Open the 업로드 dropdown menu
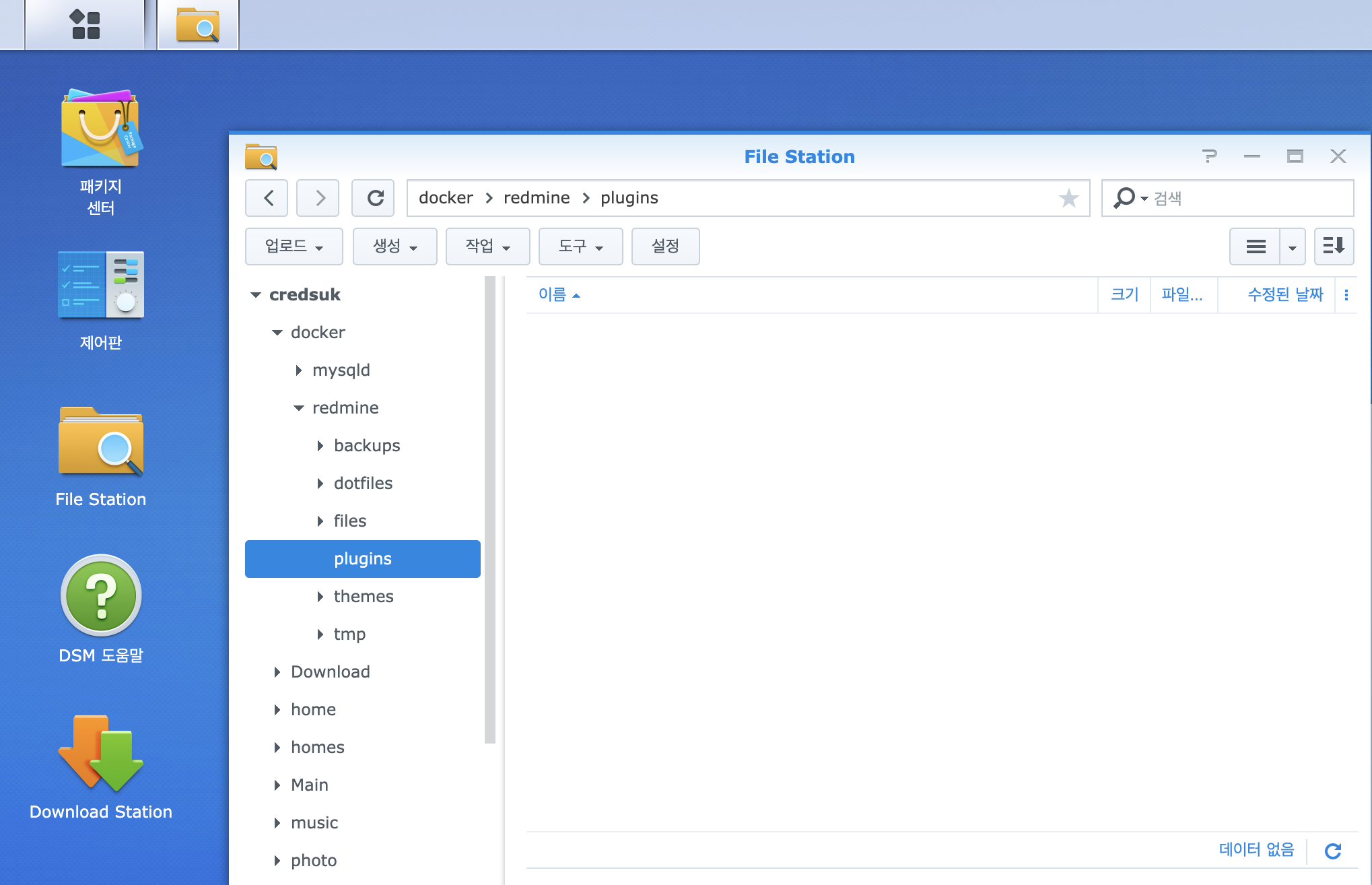 [x=294, y=247]
